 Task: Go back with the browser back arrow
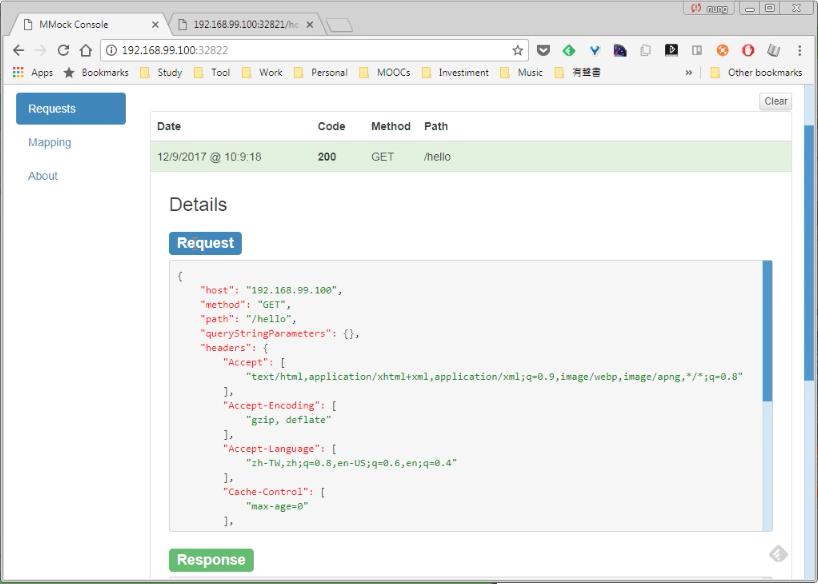[x=18, y=50]
